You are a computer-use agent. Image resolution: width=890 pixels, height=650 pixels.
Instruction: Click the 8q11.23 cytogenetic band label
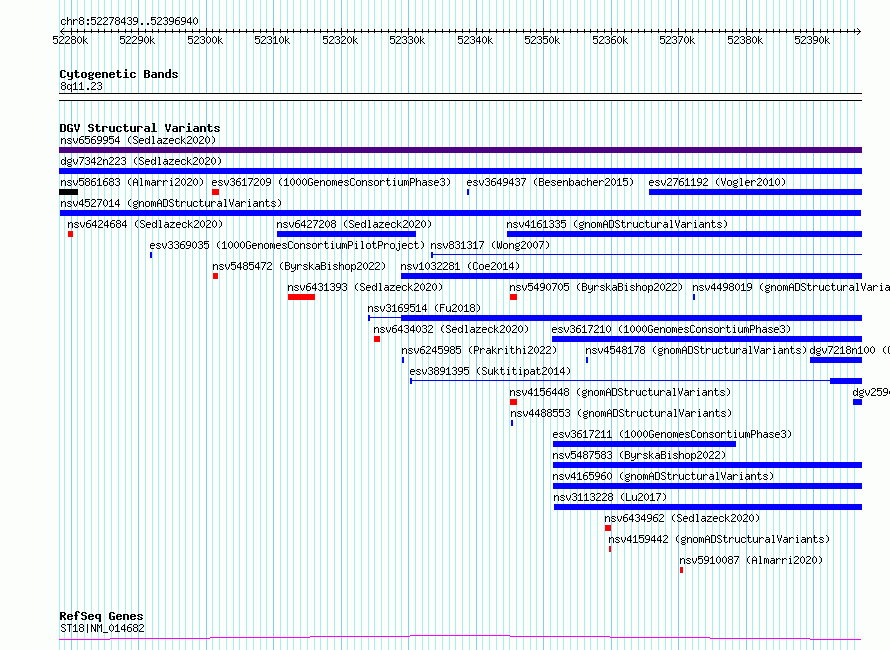[x=81, y=86]
